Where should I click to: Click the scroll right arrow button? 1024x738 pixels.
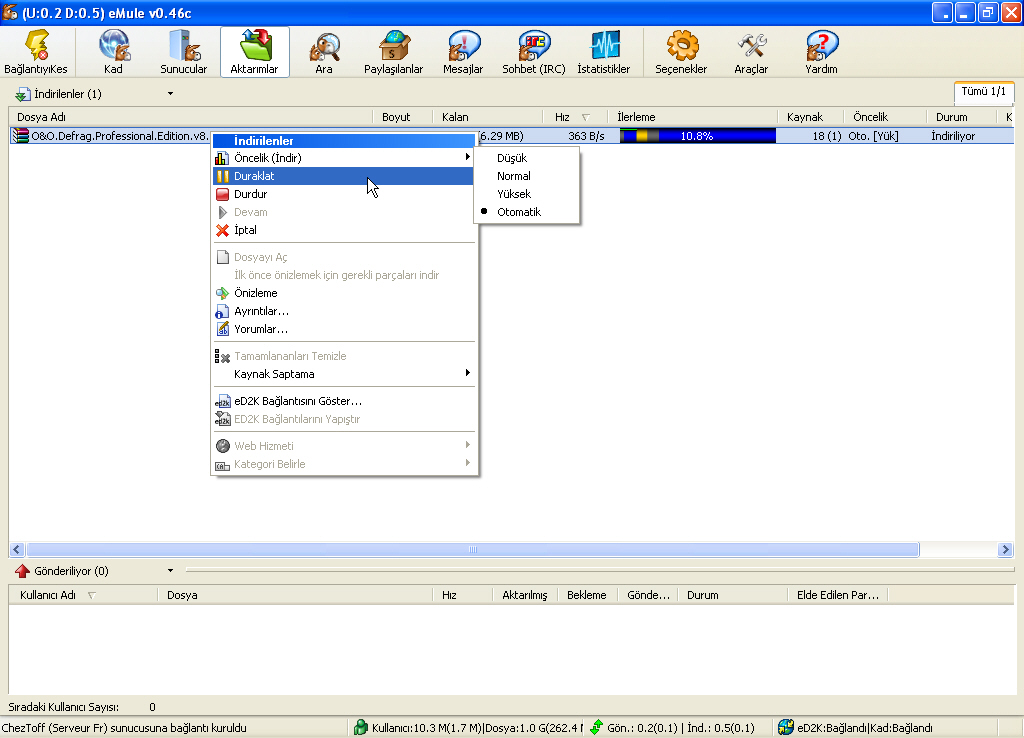tap(1006, 550)
